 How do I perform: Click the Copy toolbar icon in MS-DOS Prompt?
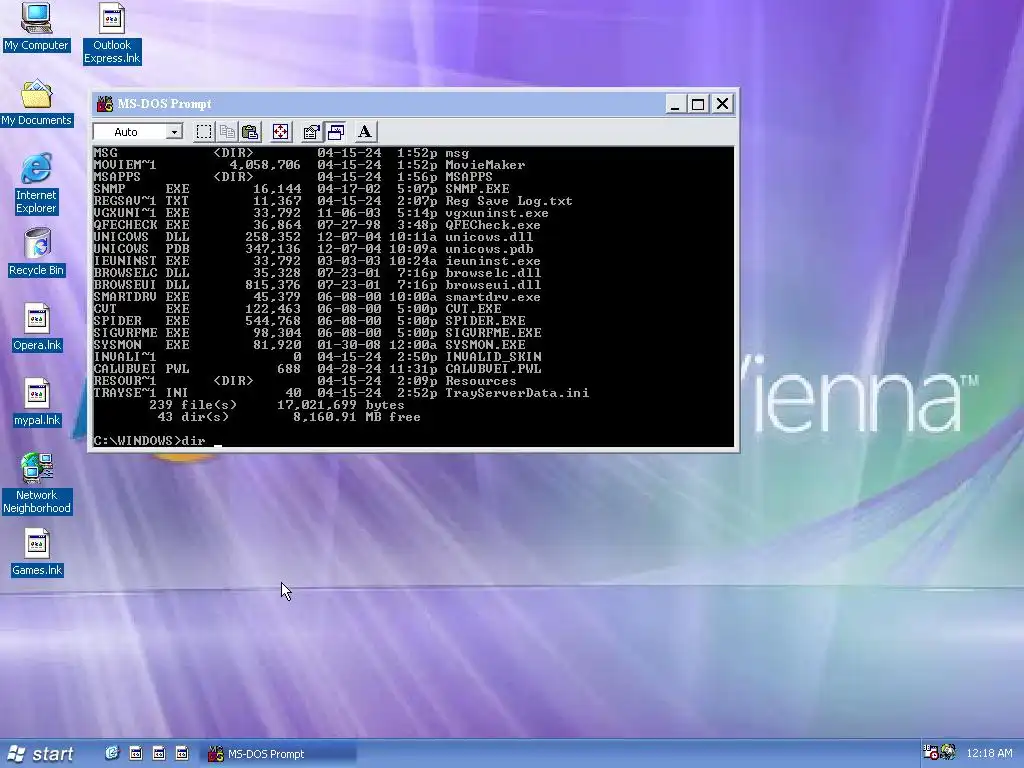click(227, 132)
